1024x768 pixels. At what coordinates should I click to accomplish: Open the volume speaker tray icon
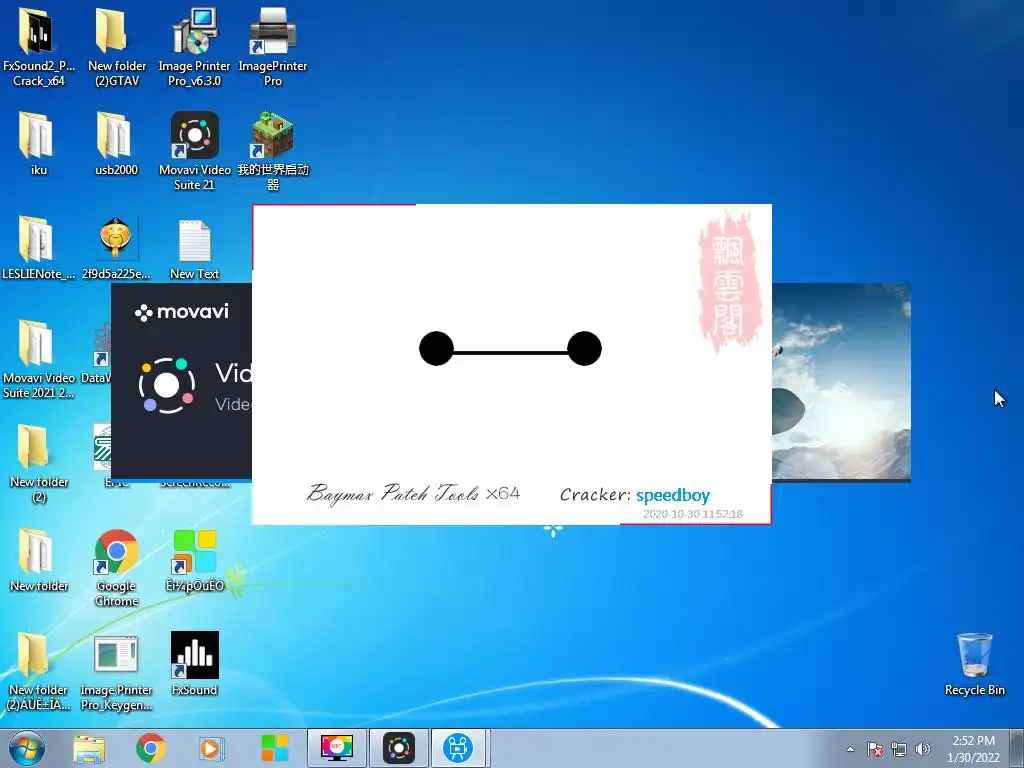(x=922, y=750)
